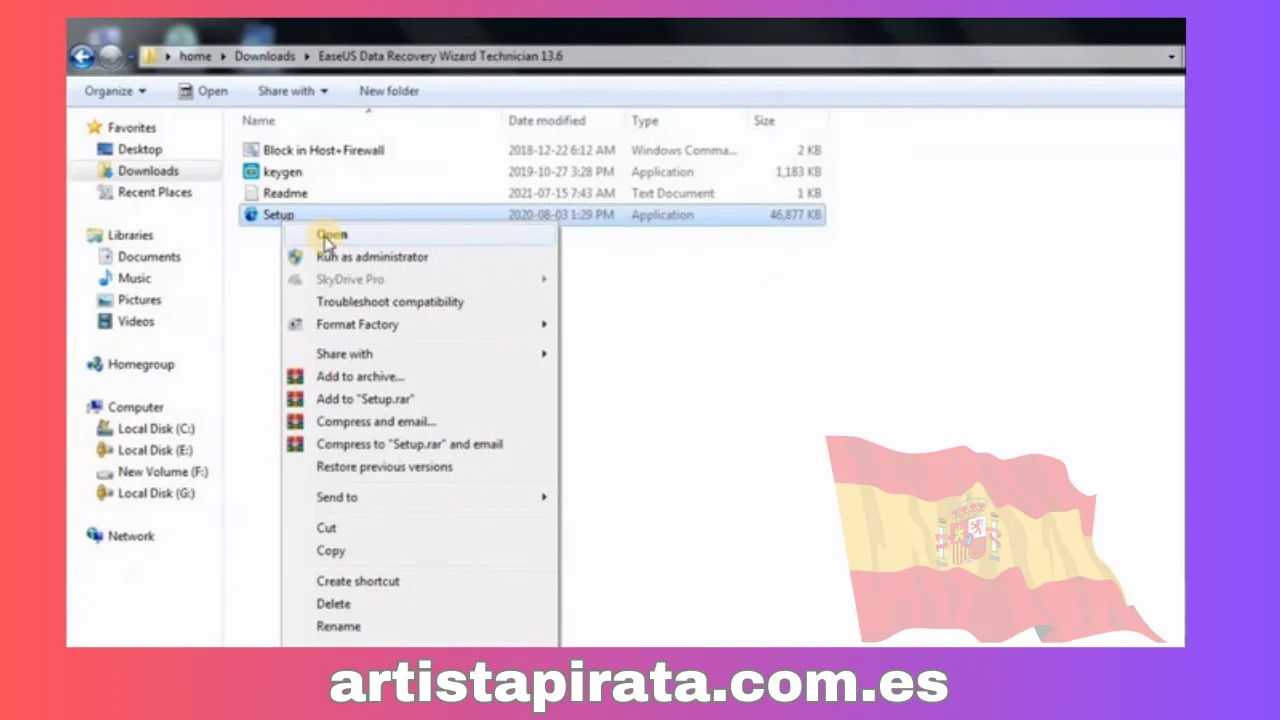
Task: Select the Setup application icon
Action: [251, 215]
